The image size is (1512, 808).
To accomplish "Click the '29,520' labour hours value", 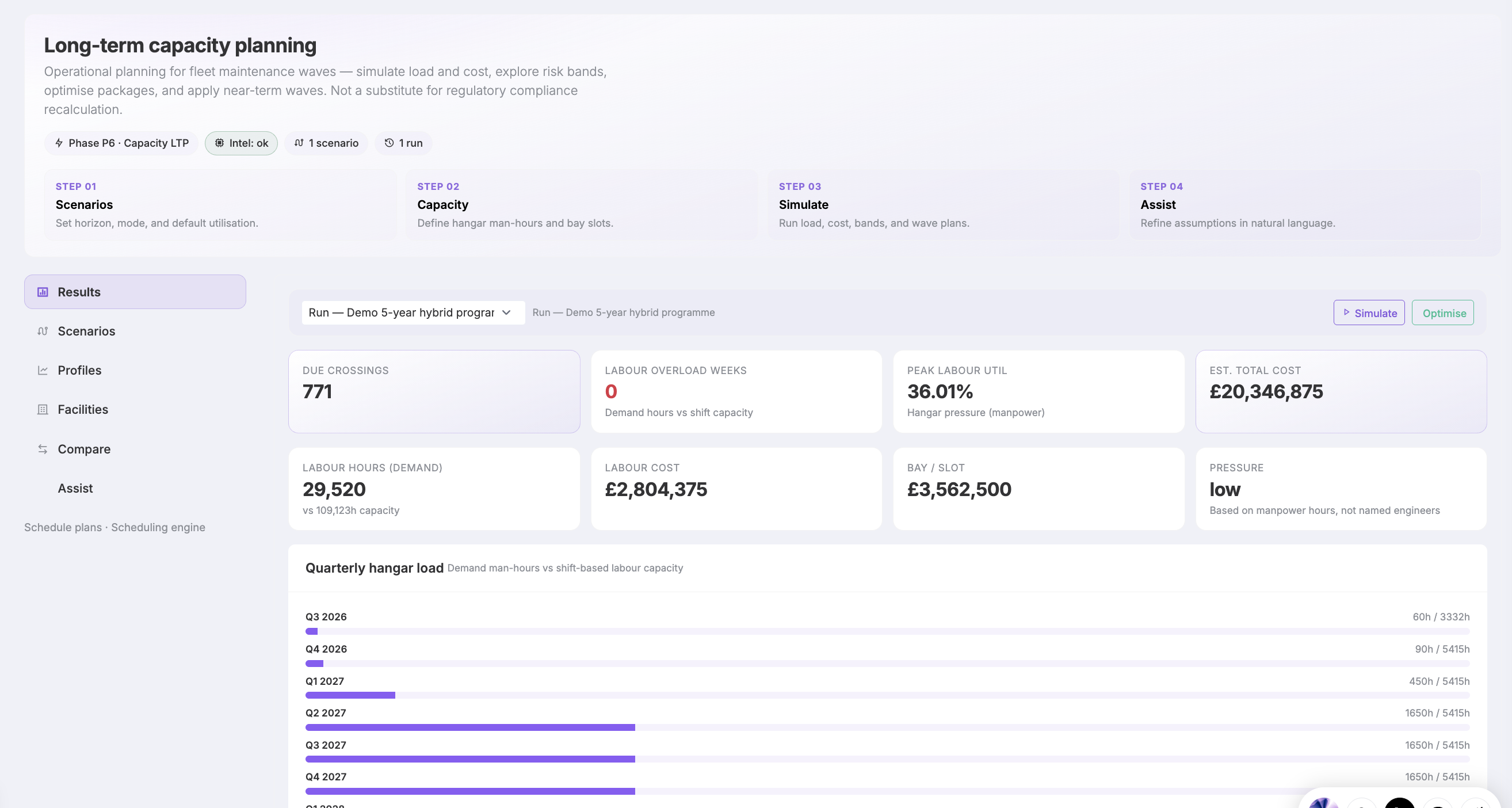I will click(334, 489).
